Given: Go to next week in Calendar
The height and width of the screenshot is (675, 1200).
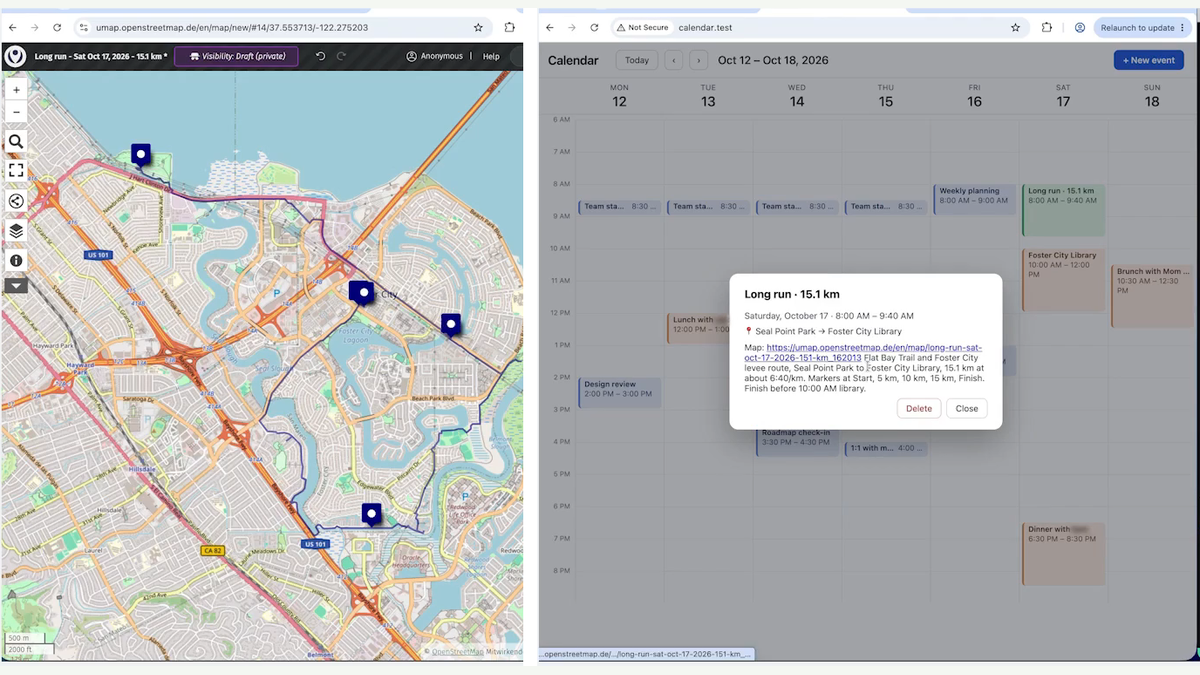Looking at the screenshot, I should point(699,60).
